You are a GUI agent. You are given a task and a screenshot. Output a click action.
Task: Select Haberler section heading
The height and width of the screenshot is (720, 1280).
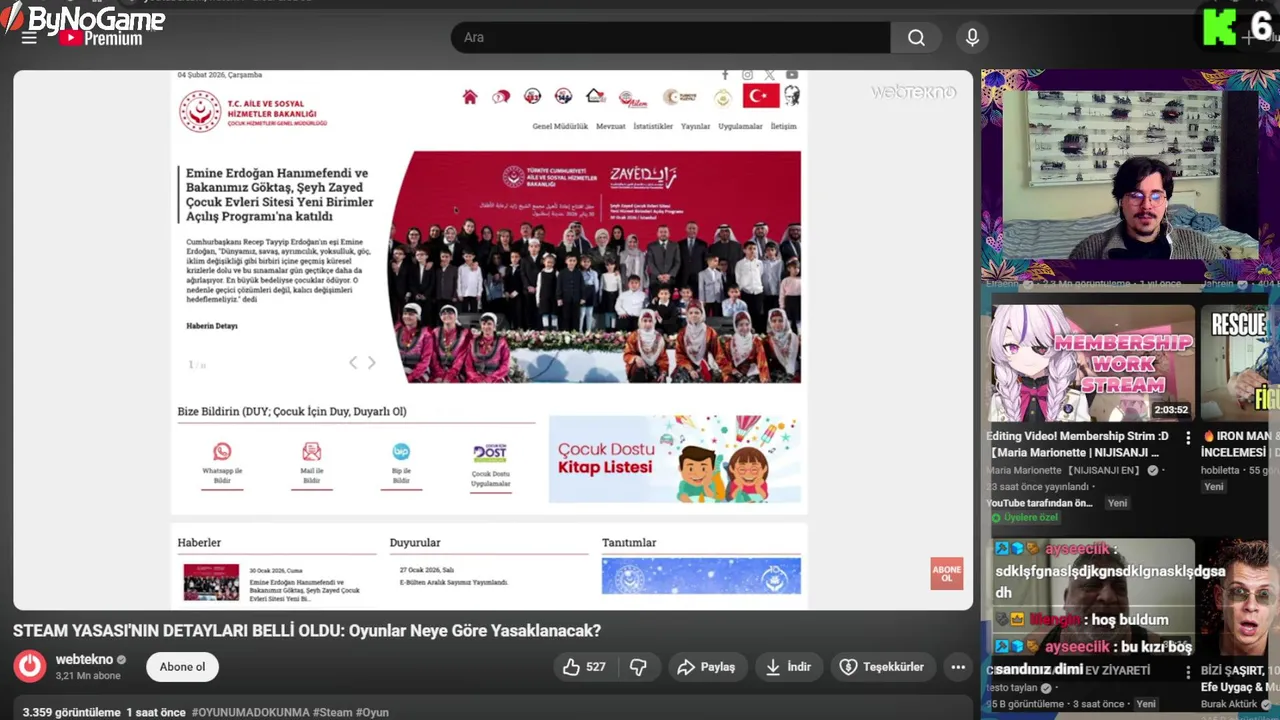[199, 543]
